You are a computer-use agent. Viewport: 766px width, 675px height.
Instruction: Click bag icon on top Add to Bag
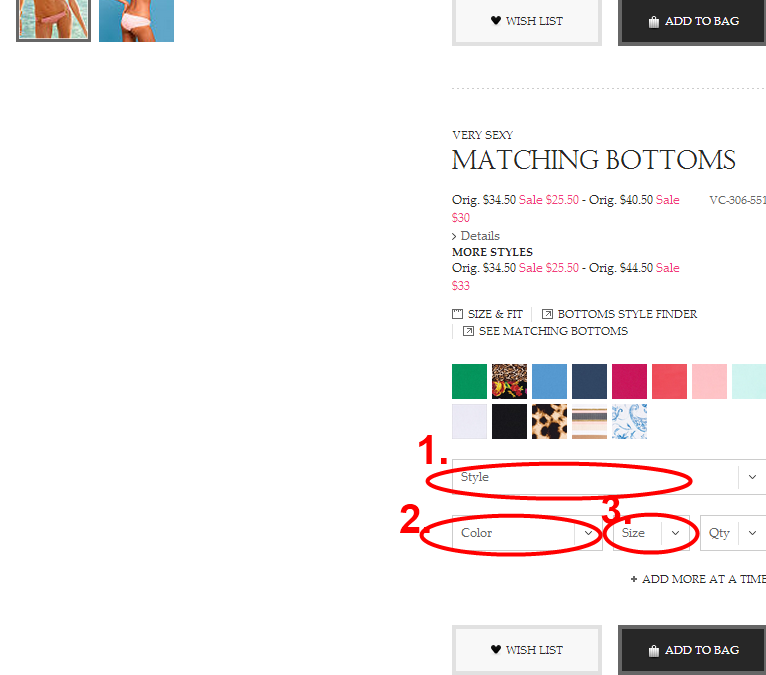(654, 21)
